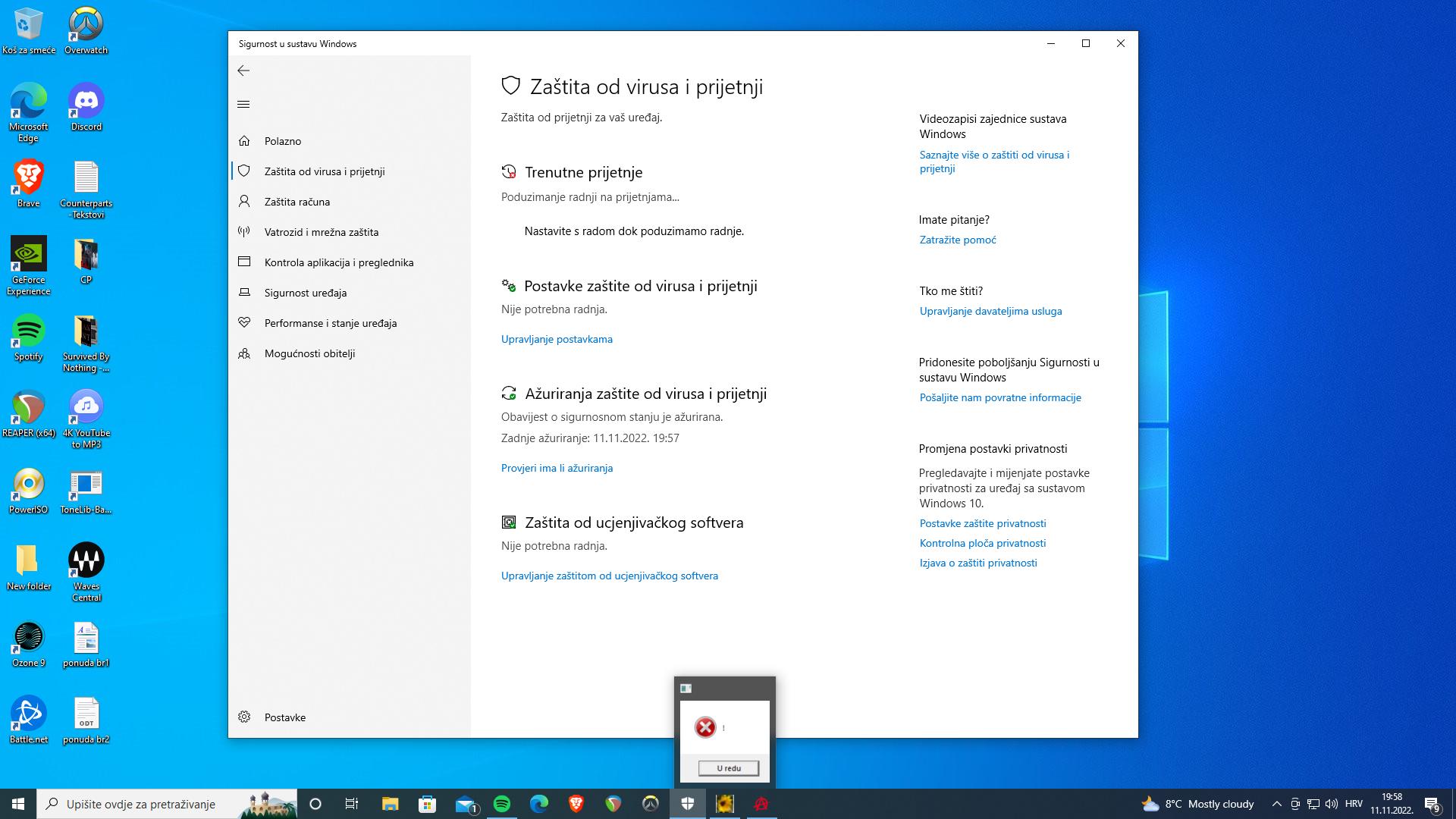The height and width of the screenshot is (819, 1456).
Task: Open Upravljanje zaštitom od ucjenjivačkog softvera
Action: [609, 576]
